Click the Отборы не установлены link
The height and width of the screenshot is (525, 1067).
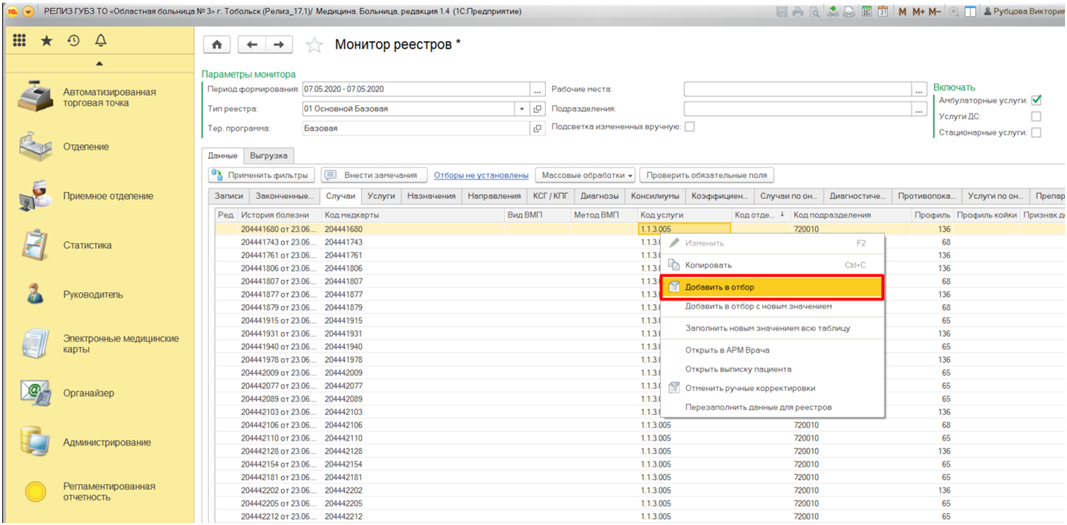pyautogui.click(x=482, y=175)
